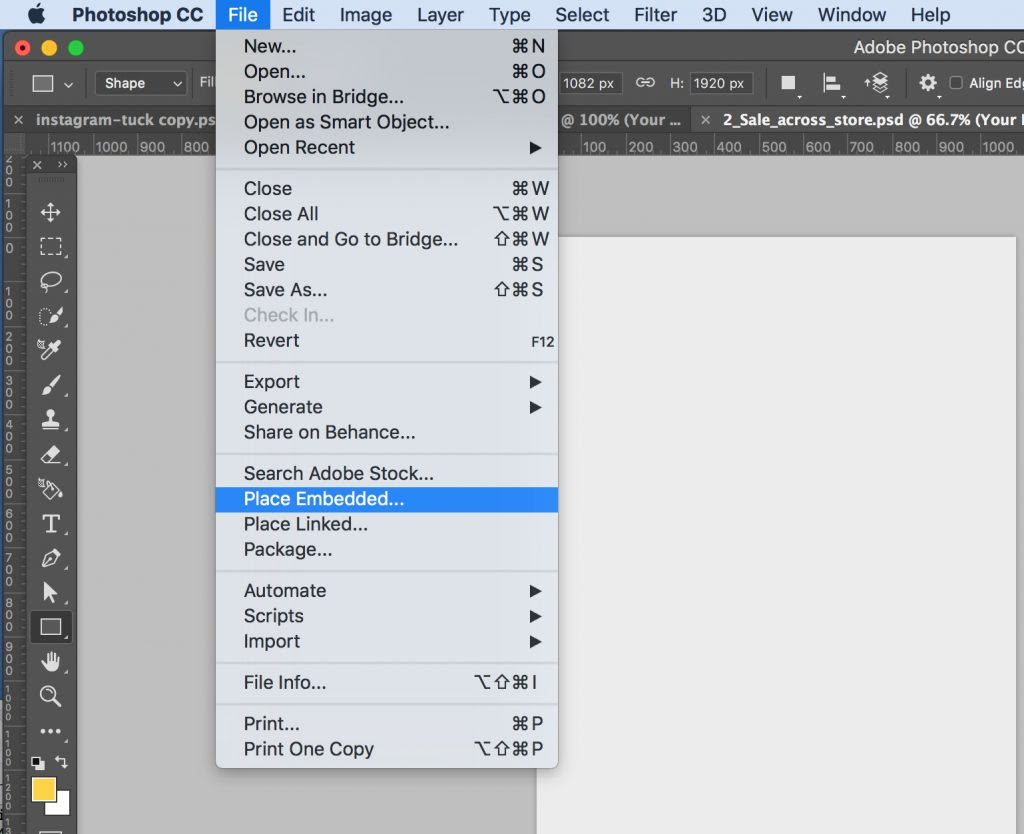Swap foreground and background colors
Viewport: 1024px width, 834px height.
tap(61, 762)
